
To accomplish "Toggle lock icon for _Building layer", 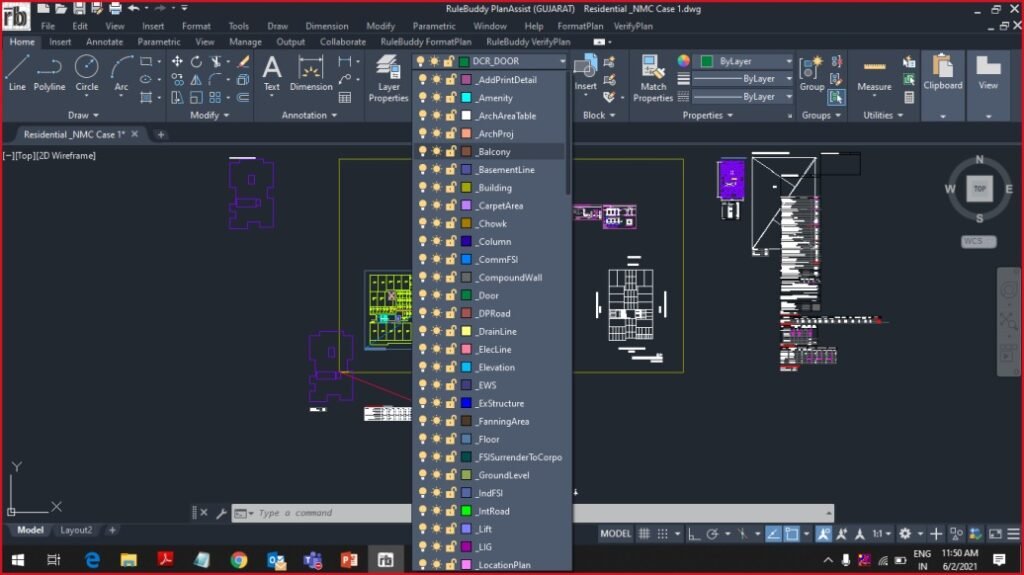I will point(451,188).
